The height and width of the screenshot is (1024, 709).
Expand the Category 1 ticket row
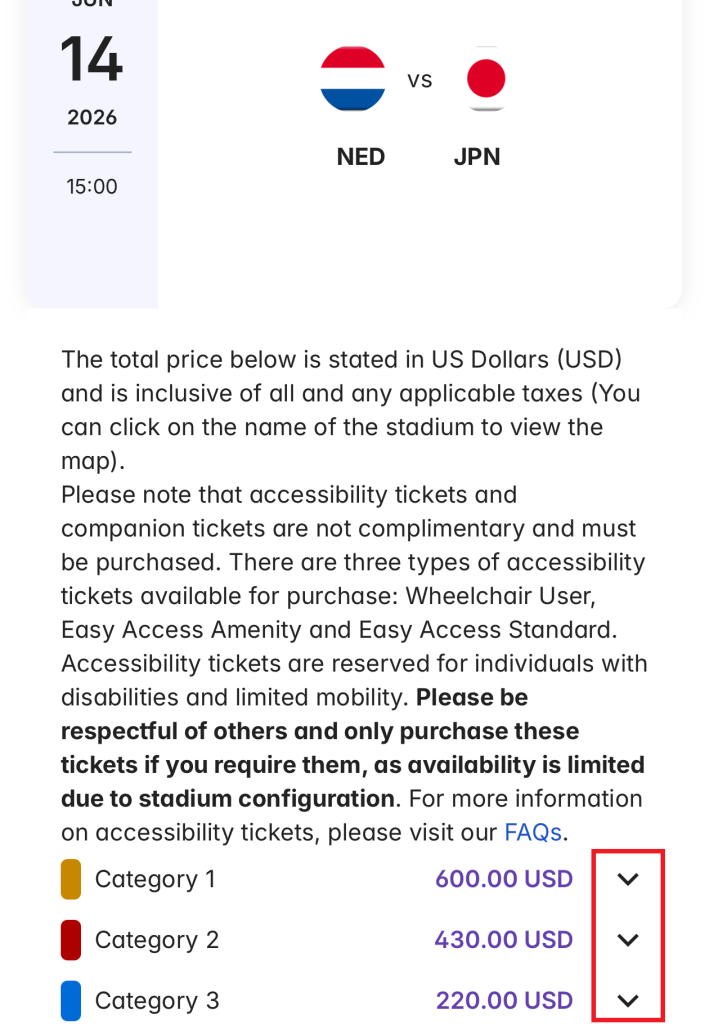627,879
